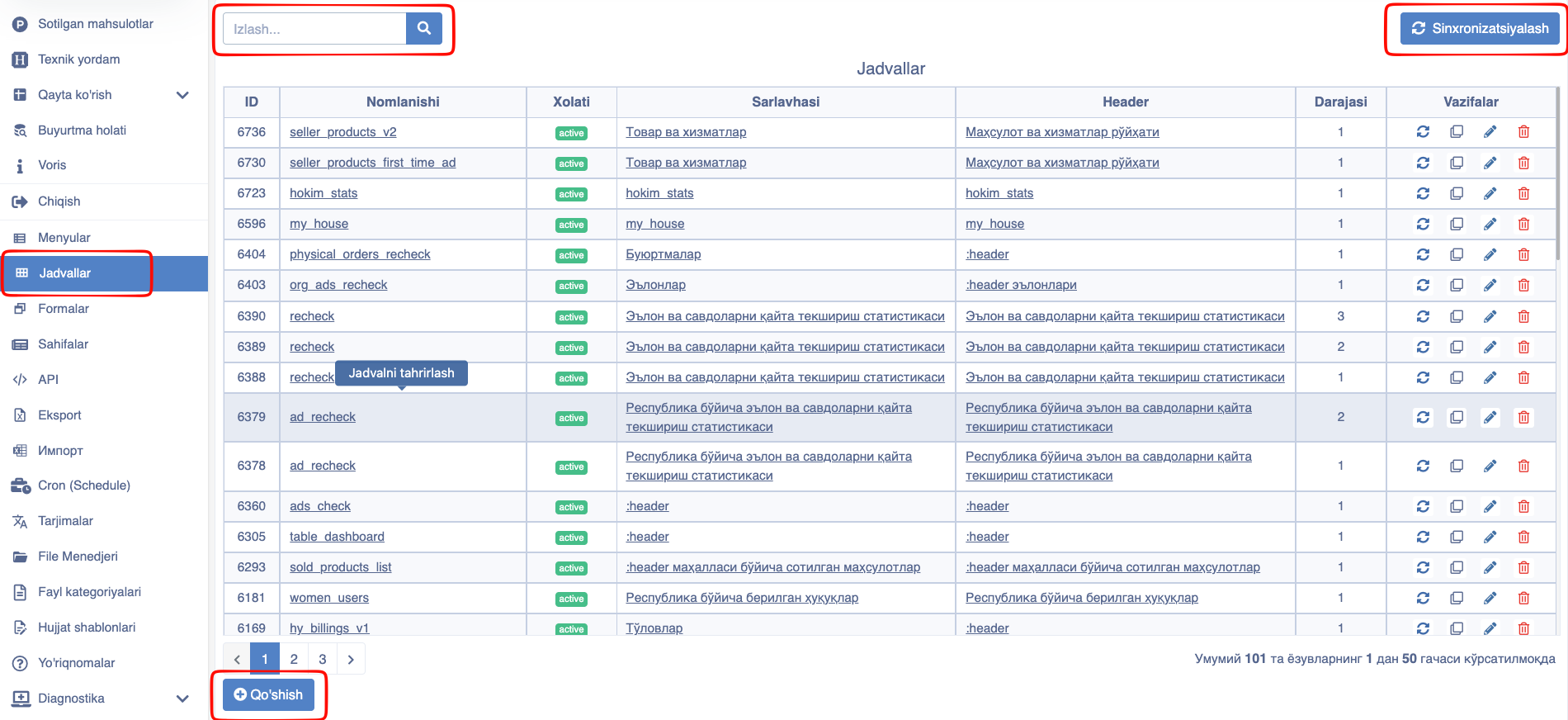Copy the hokim_stats table
The image size is (1568, 720).
pos(1457,193)
